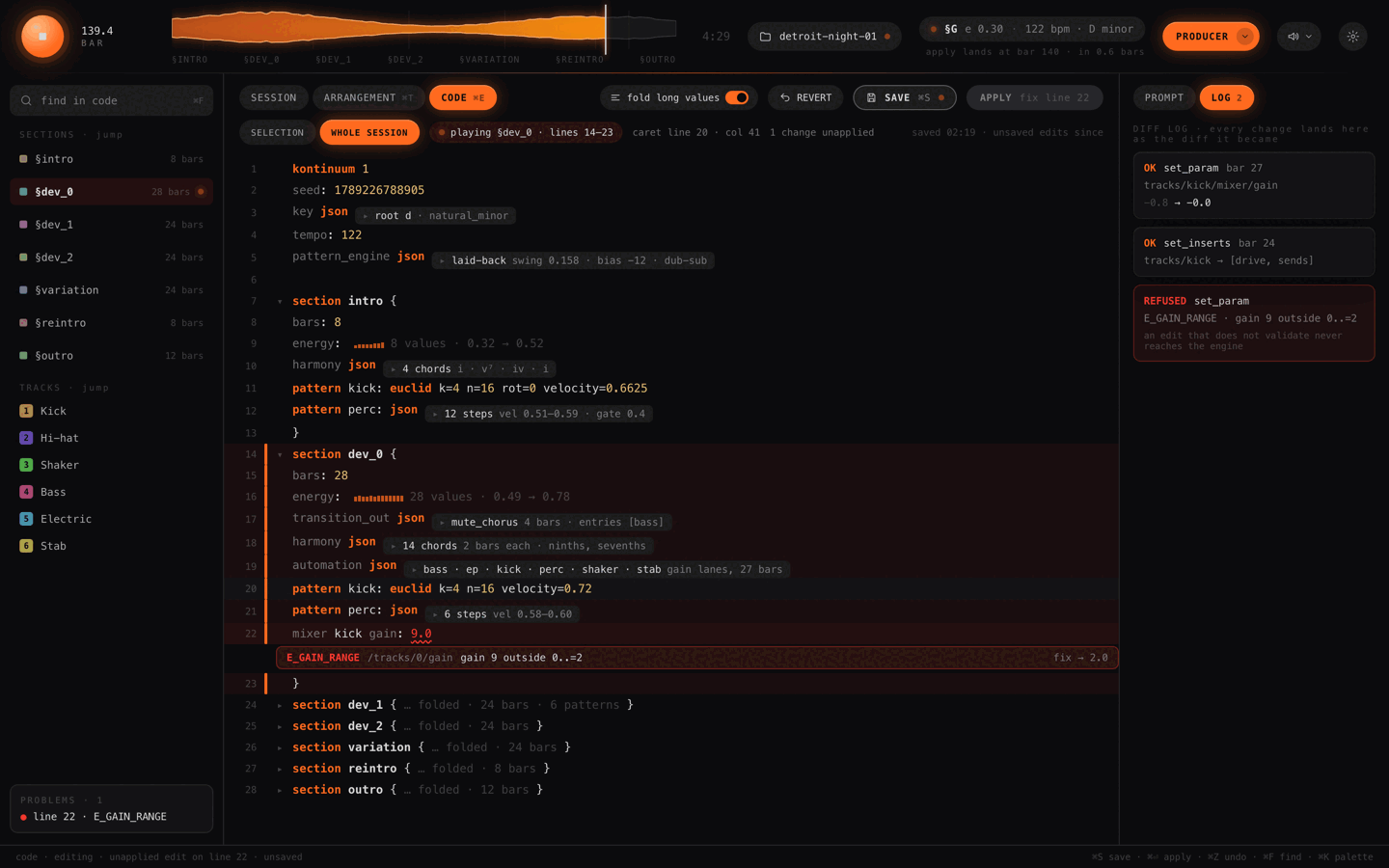Open the PRODUCER mode dropdown arrow
Image resolution: width=1389 pixels, height=868 pixels.
1245,37
